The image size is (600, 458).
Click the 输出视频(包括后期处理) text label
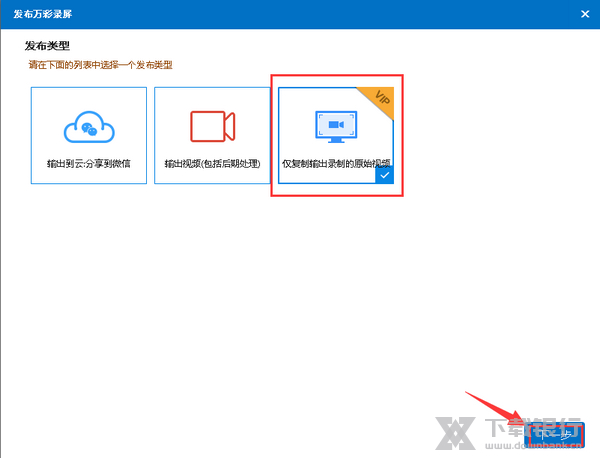pos(212,162)
